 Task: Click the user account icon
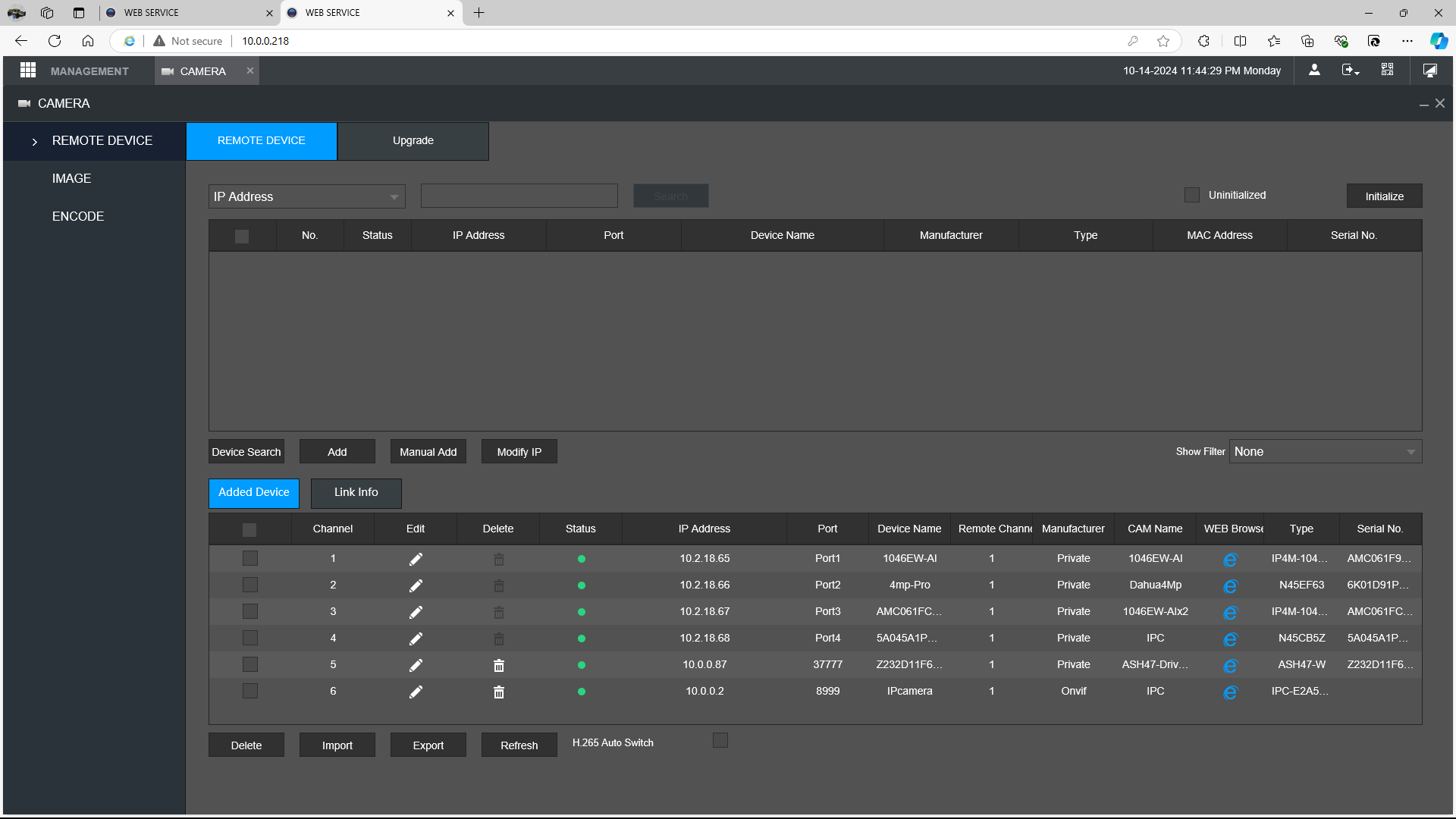click(1314, 71)
